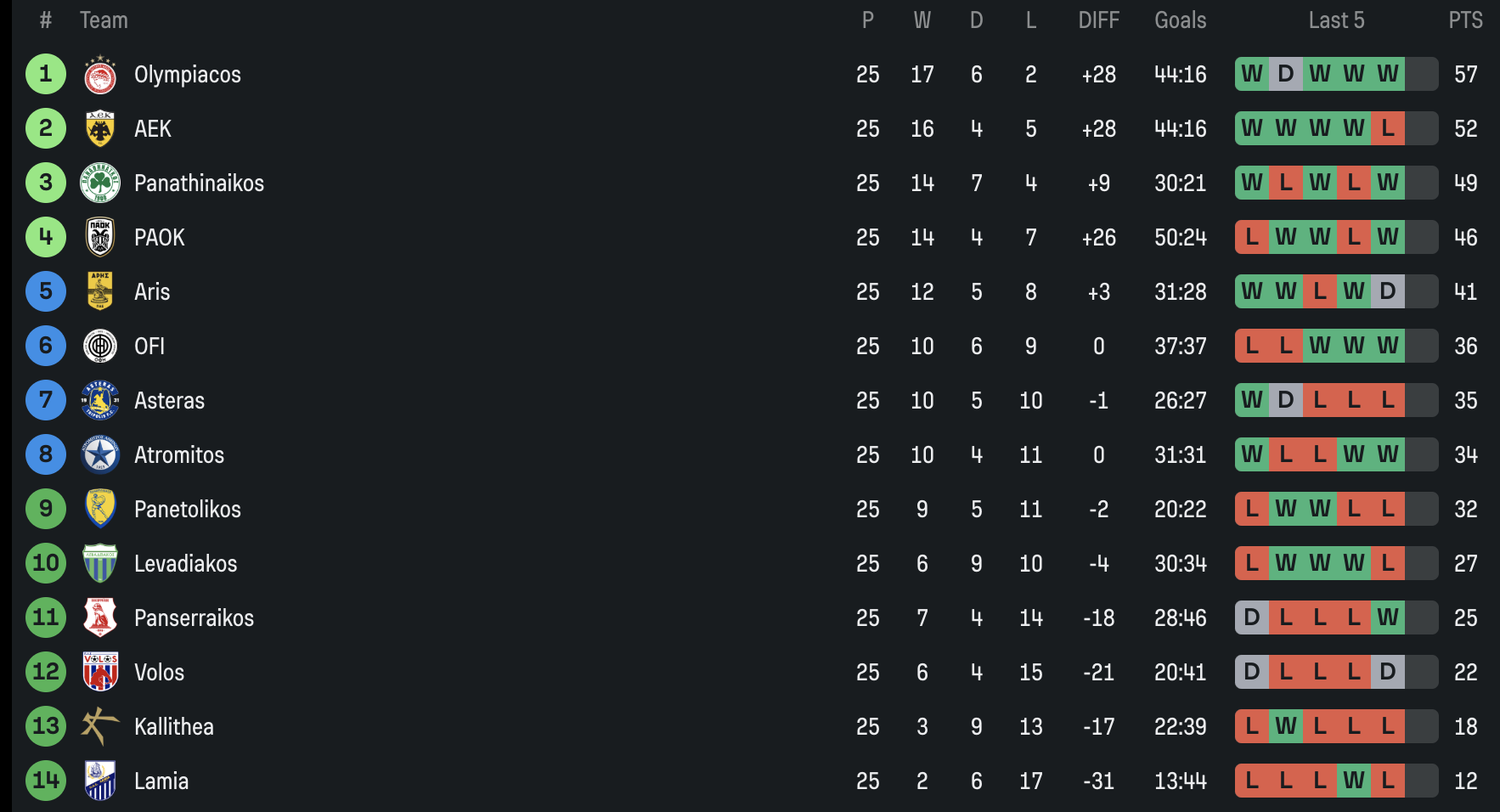1500x812 pixels.
Task: Open the Asteras club emblem
Action: coord(100,401)
